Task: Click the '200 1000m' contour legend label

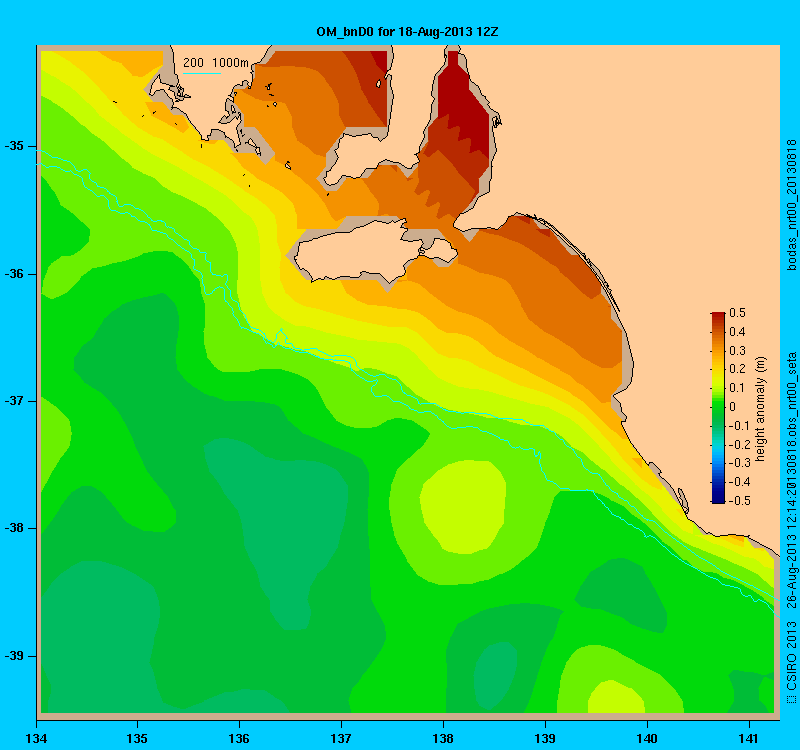Action: coord(216,63)
